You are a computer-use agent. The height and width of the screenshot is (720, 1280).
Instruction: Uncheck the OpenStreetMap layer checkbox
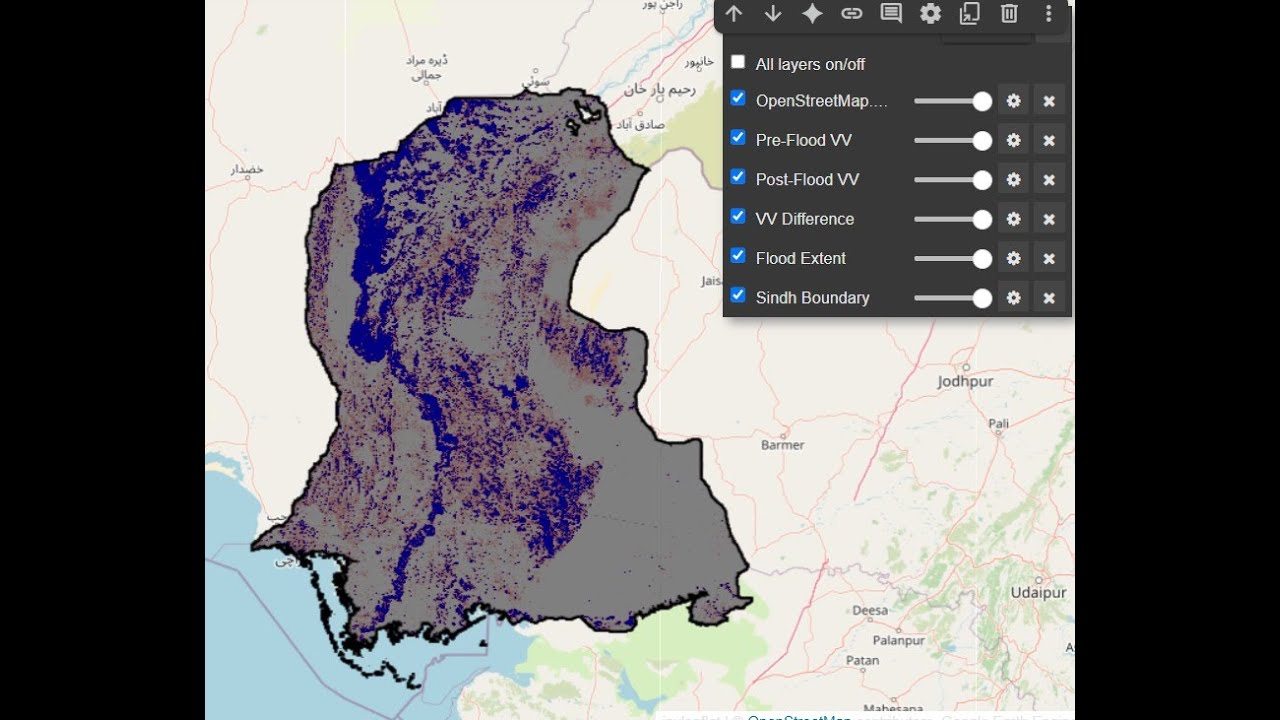pyautogui.click(x=738, y=98)
